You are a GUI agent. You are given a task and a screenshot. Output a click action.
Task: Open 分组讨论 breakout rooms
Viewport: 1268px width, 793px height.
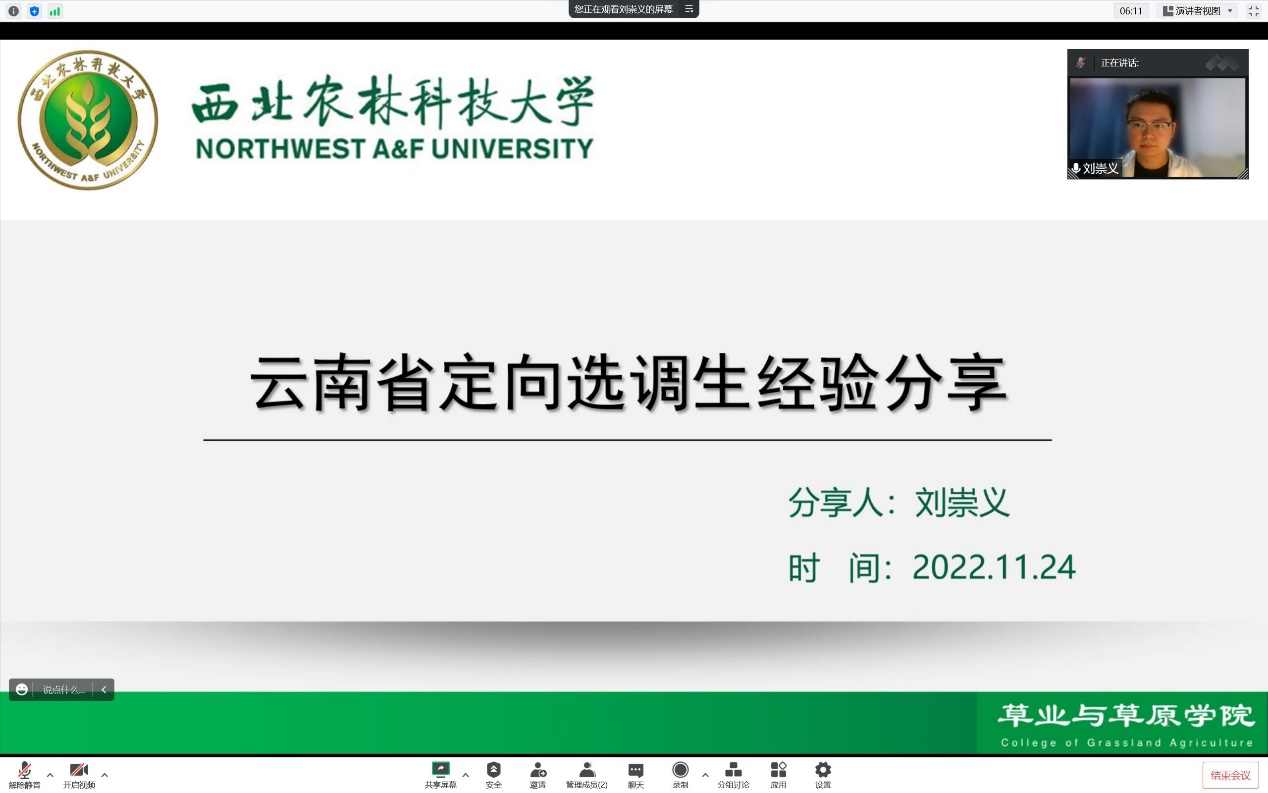click(x=733, y=773)
